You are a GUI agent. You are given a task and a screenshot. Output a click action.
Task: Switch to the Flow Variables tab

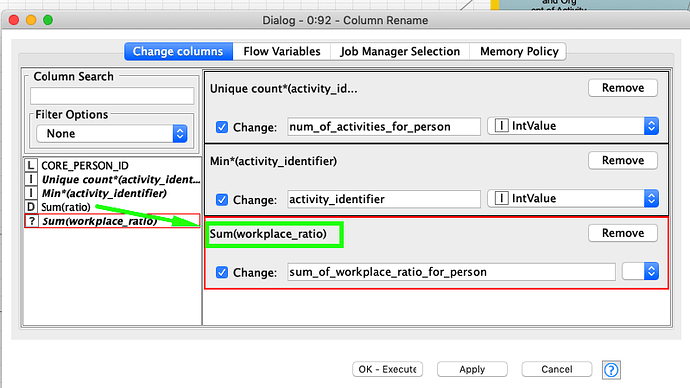[282, 51]
